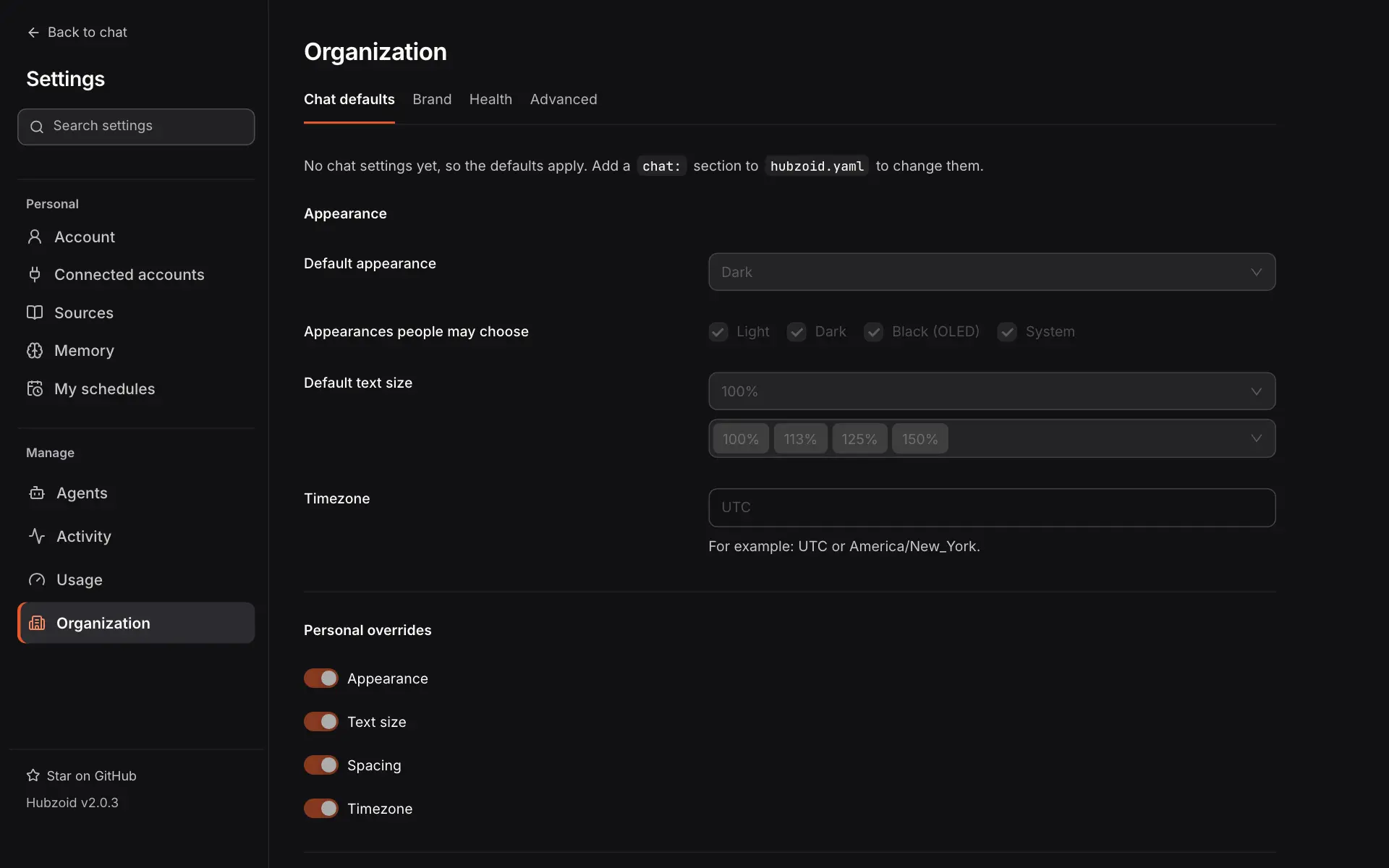Click the Connected accounts plug icon
This screenshot has width=1389, height=868.
[x=35, y=274]
